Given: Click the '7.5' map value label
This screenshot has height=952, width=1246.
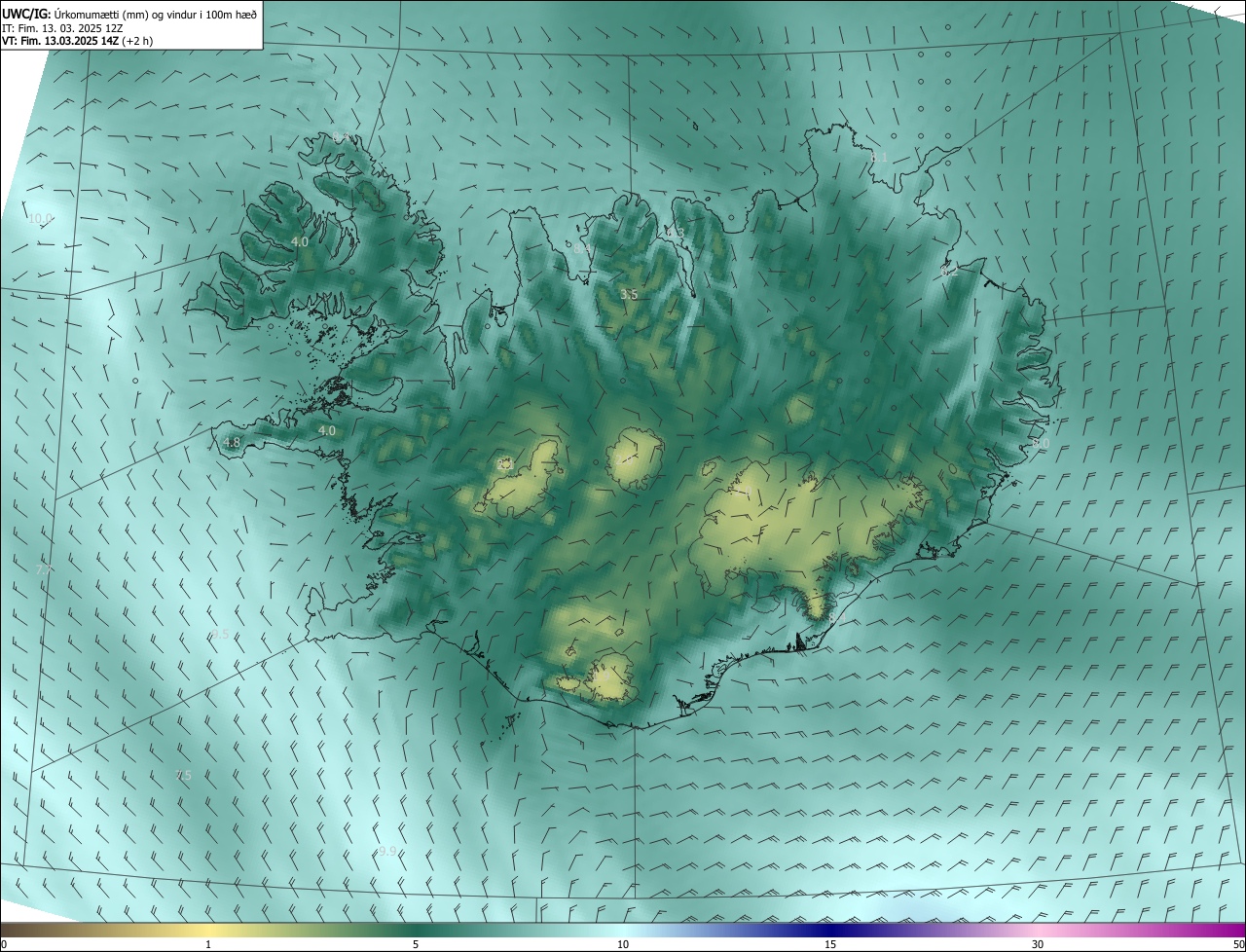Looking at the screenshot, I should [x=183, y=776].
